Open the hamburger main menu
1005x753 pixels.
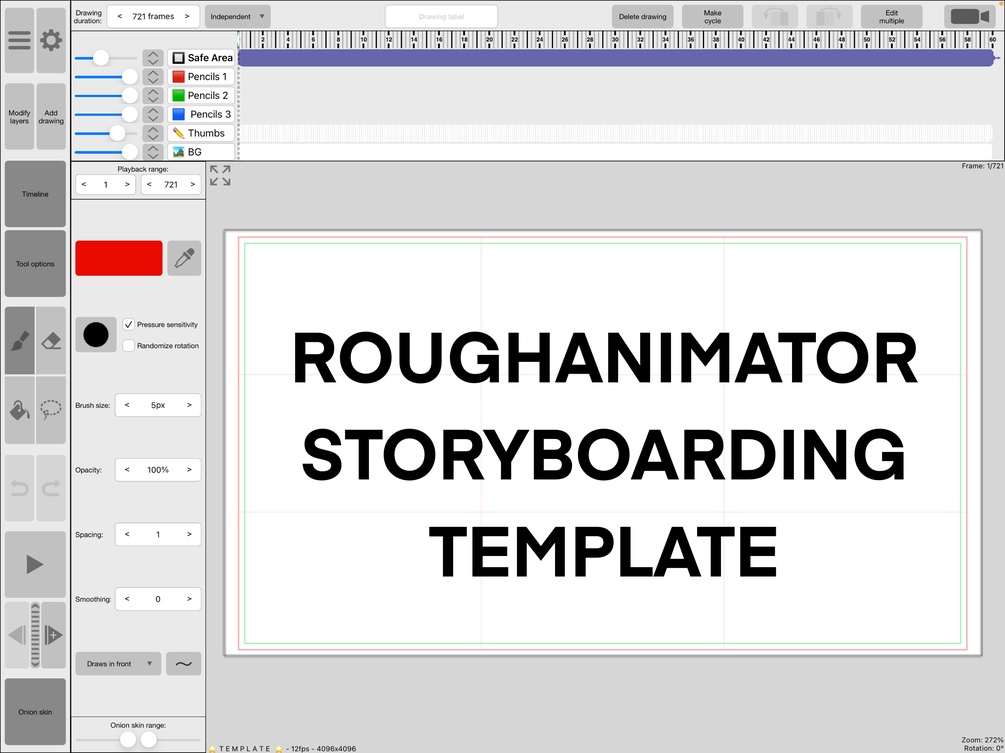[19, 40]
